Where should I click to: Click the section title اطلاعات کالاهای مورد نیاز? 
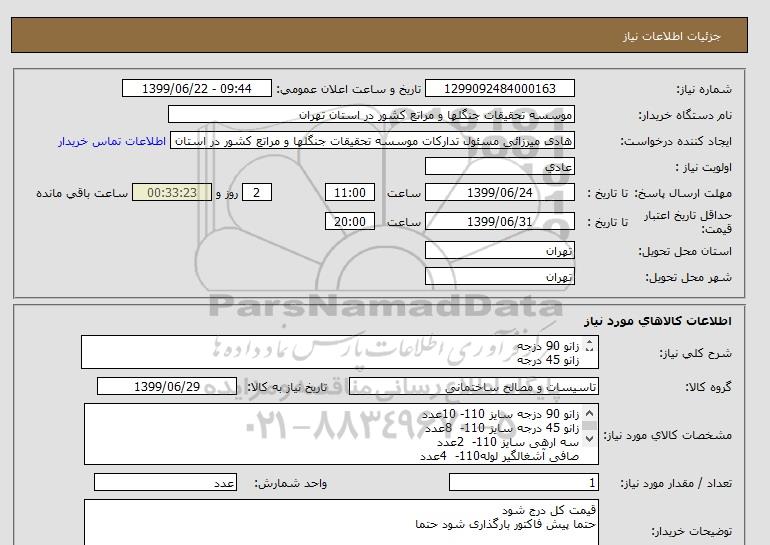click(x=658, y=321)
